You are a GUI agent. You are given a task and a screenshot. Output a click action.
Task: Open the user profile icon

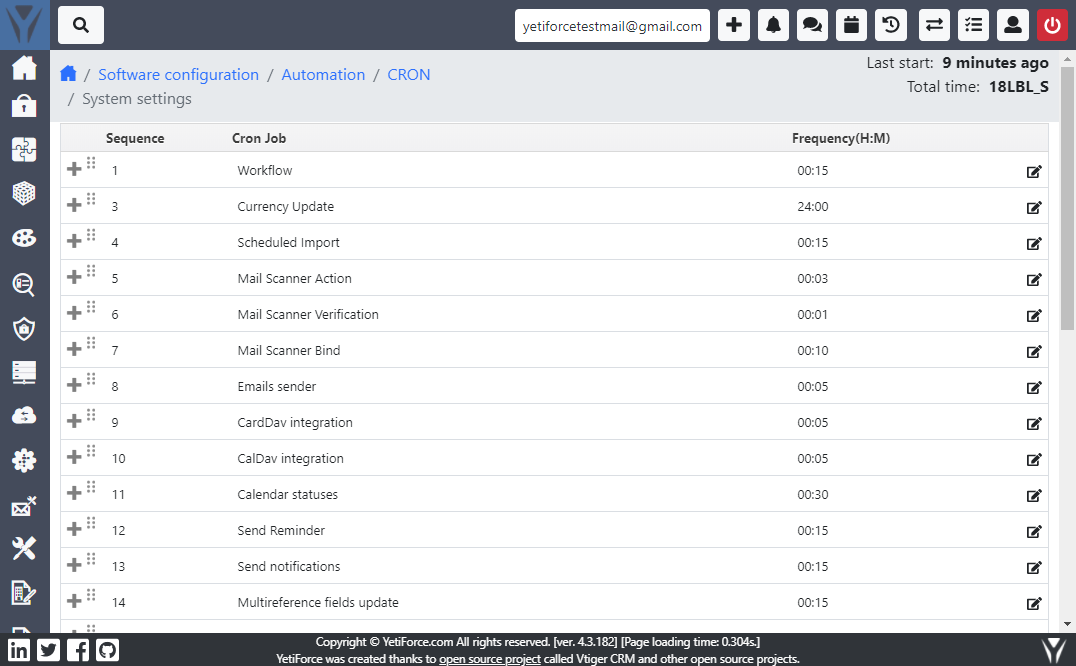pyautogui.click(x=1013, y=25)
